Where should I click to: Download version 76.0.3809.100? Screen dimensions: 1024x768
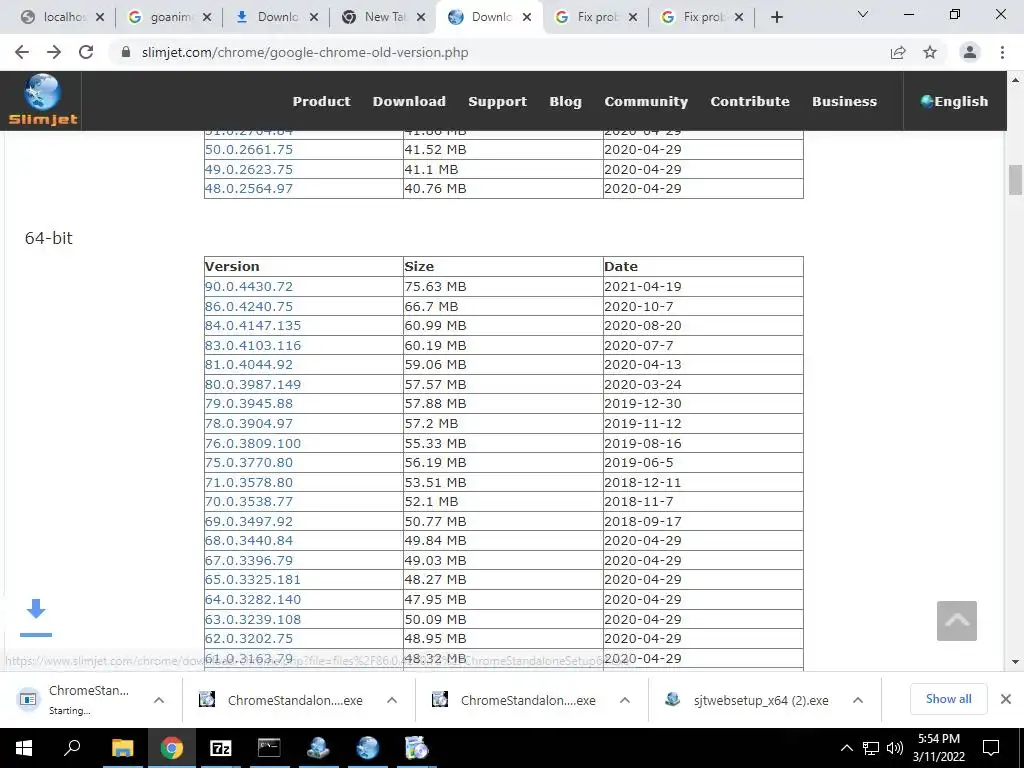tap(253, 443)
